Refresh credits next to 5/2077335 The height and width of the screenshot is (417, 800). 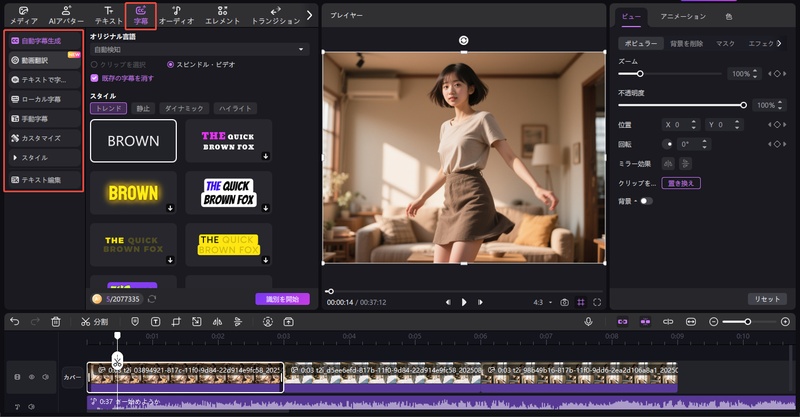(152, 299)
